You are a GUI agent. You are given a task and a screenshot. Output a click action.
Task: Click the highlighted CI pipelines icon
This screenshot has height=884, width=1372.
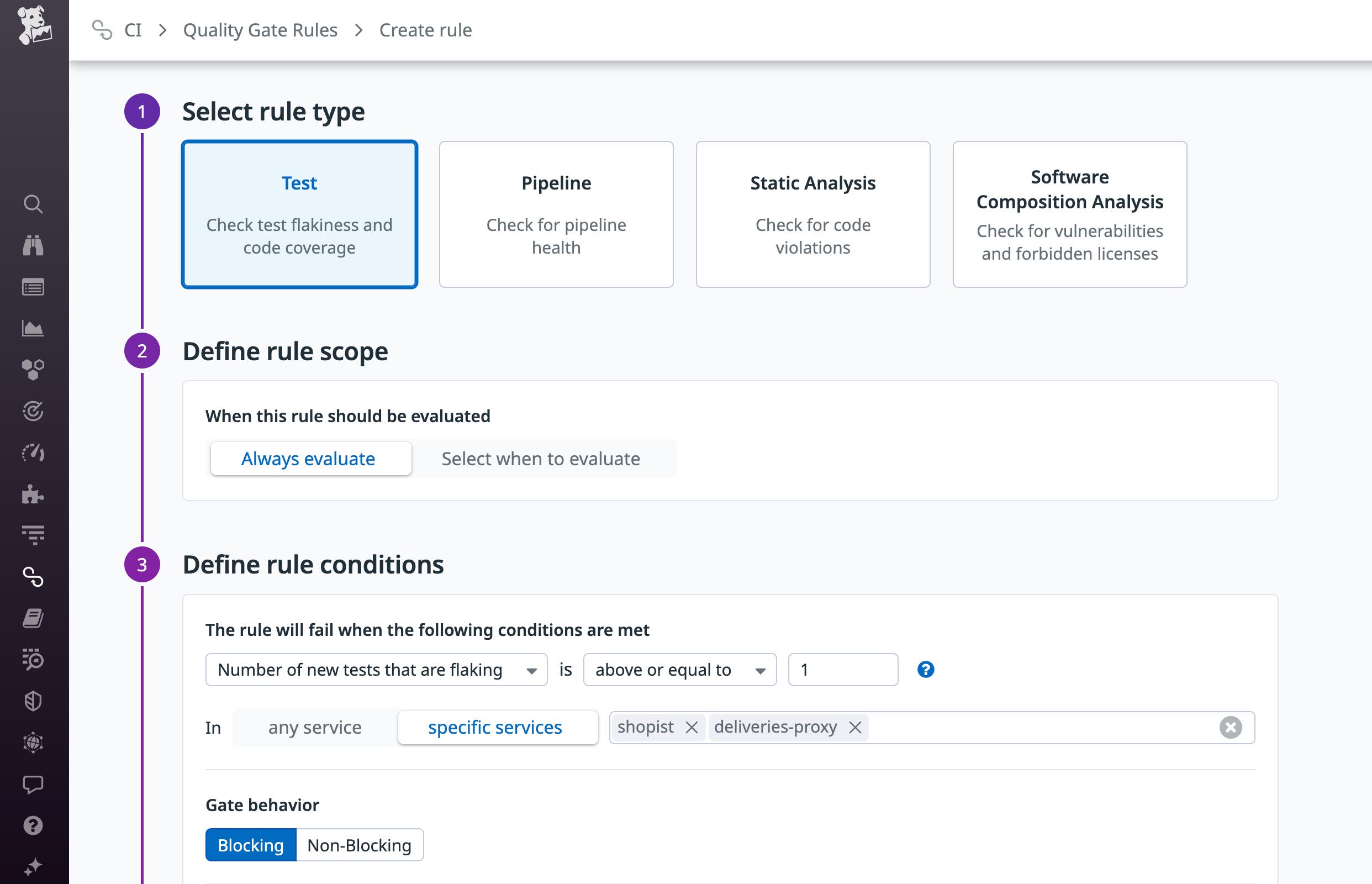coord(34,578)
